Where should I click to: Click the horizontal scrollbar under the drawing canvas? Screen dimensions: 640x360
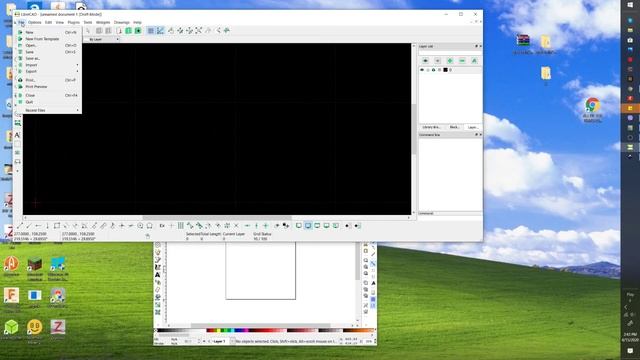pos(217,218)
